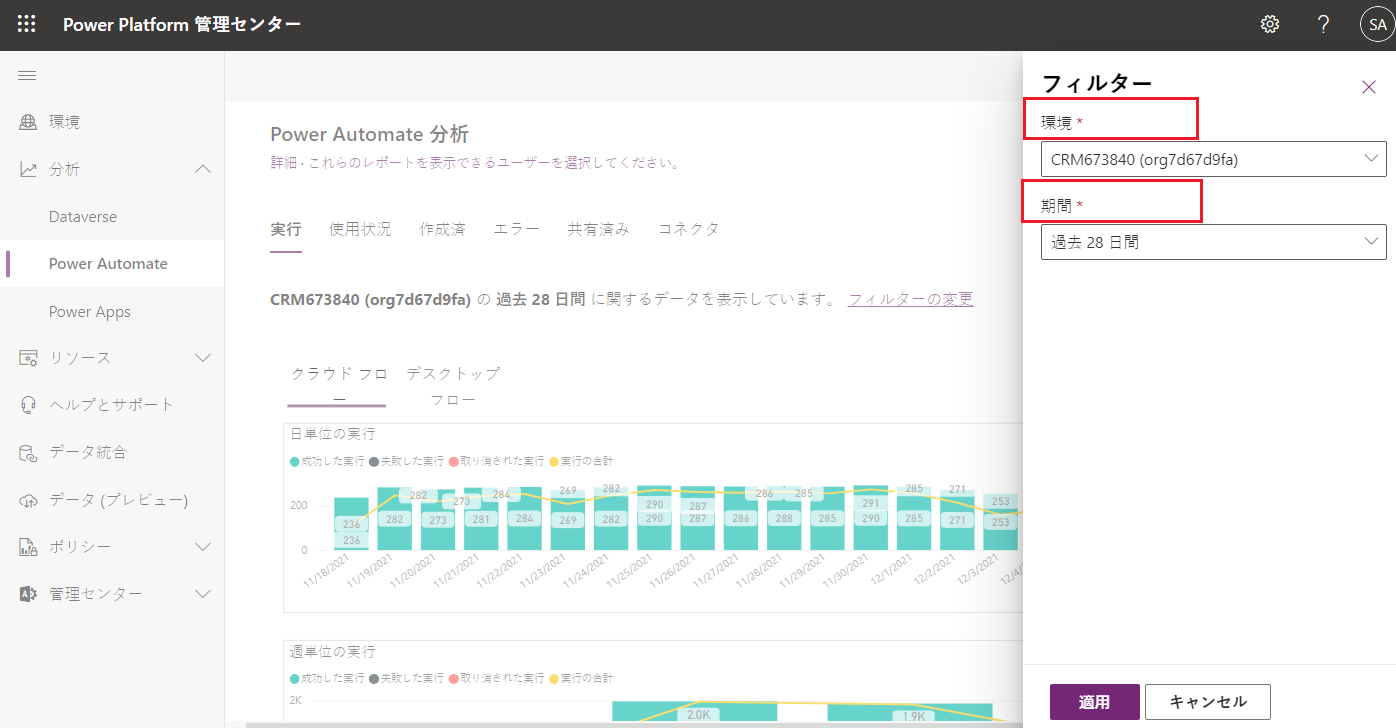Viewport: 1396px width, 728px height.
Task: Click the 12/1/2021 bar in daily chart
Action: tap(914, 518)
